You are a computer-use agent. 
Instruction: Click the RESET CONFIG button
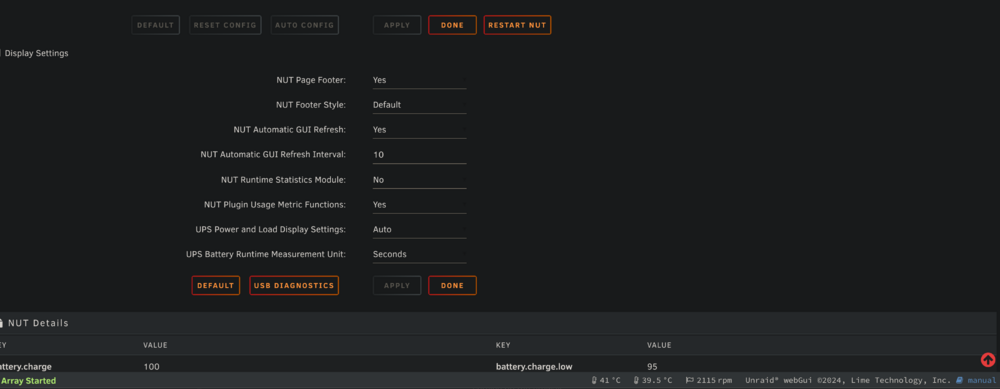coord(225,26)
